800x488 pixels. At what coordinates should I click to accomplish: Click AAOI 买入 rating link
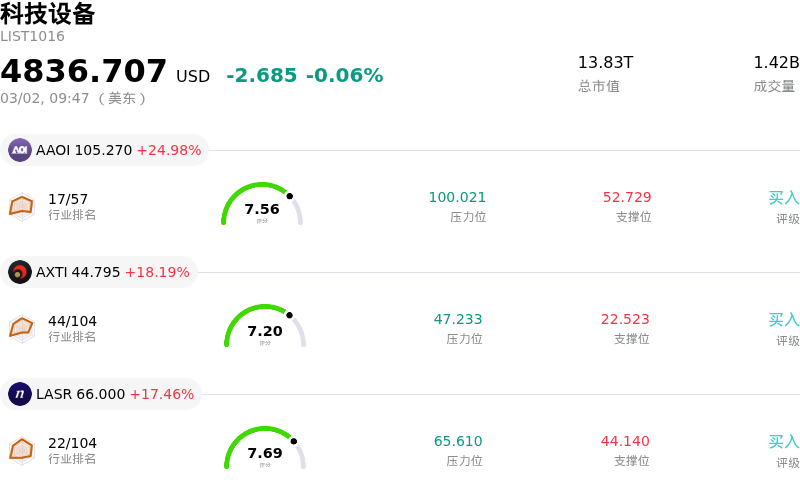pos(783,197)
